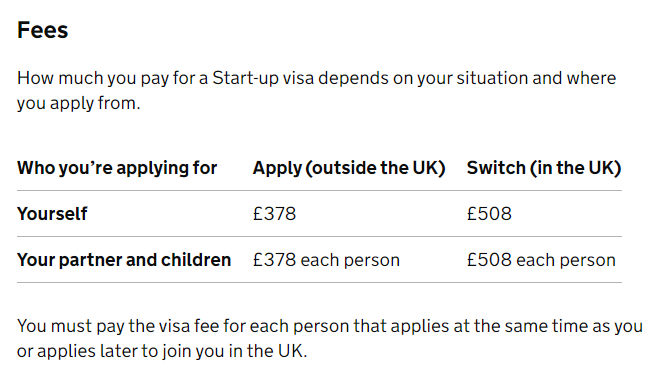Click the 'Your partner and children' row label

point(124,260)
